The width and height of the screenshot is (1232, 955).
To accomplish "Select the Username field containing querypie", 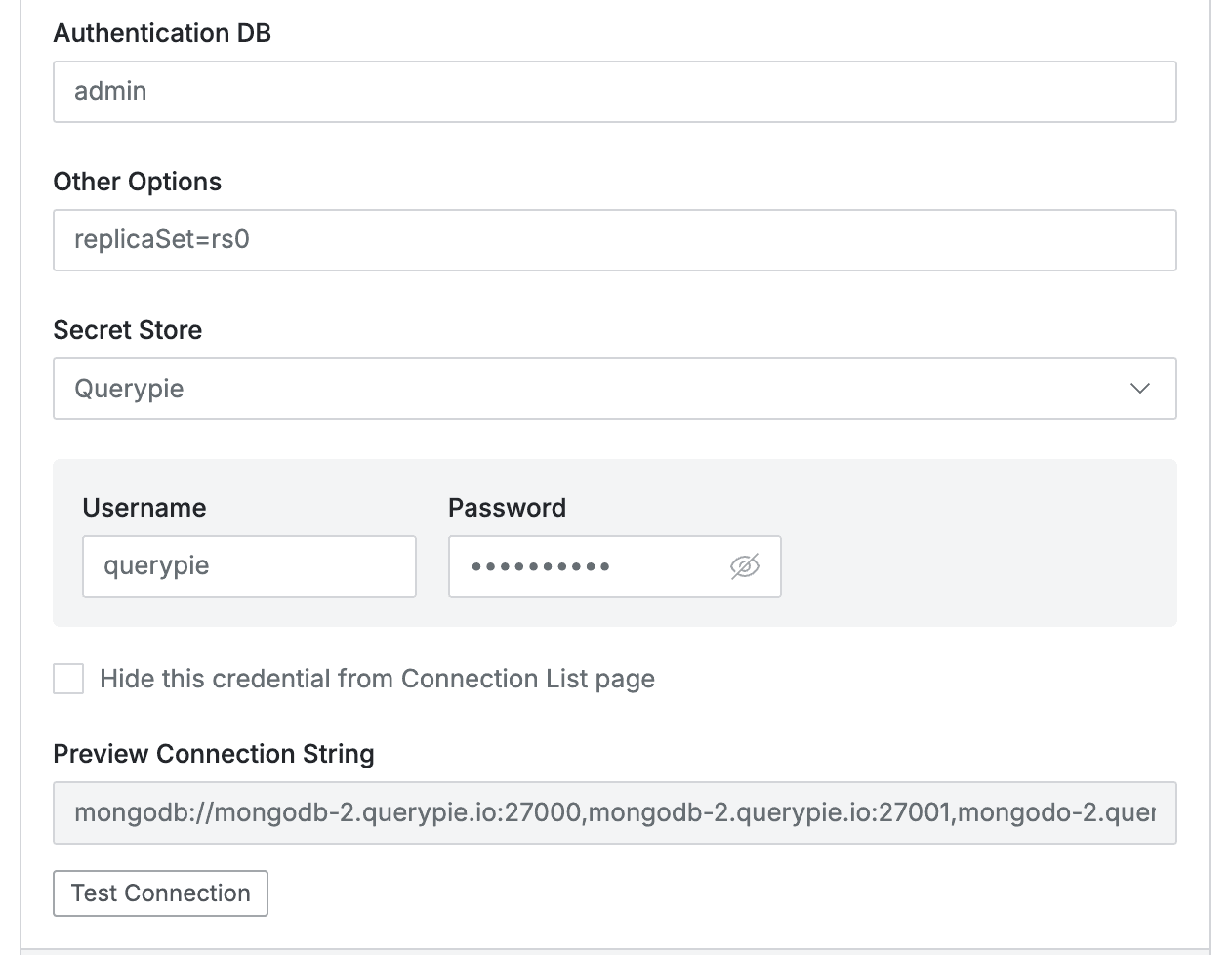I will click(249, 565).
